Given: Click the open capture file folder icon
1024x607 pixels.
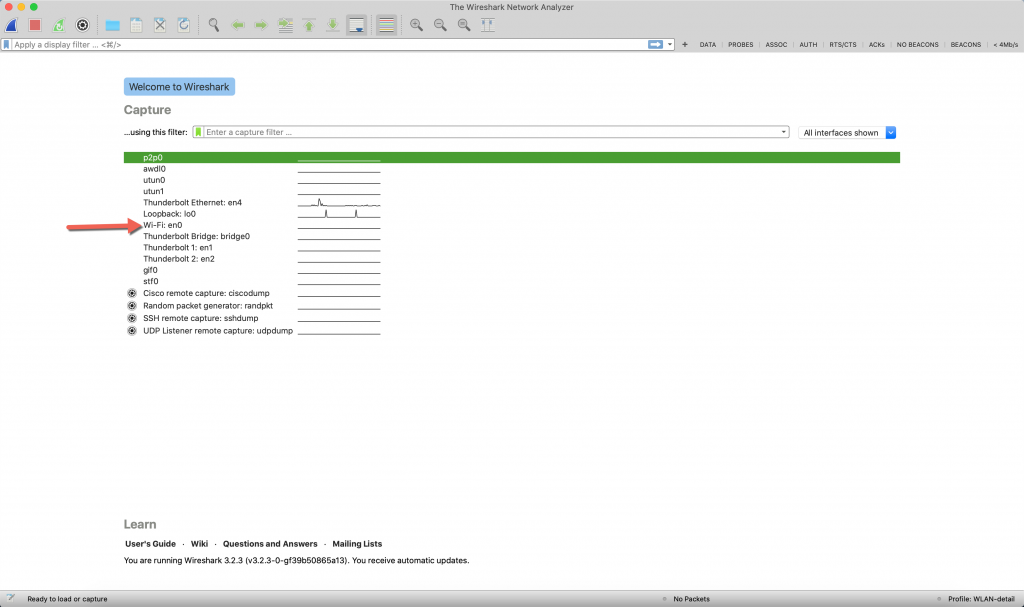Looking at the screenshot, I should click(112, 25).
